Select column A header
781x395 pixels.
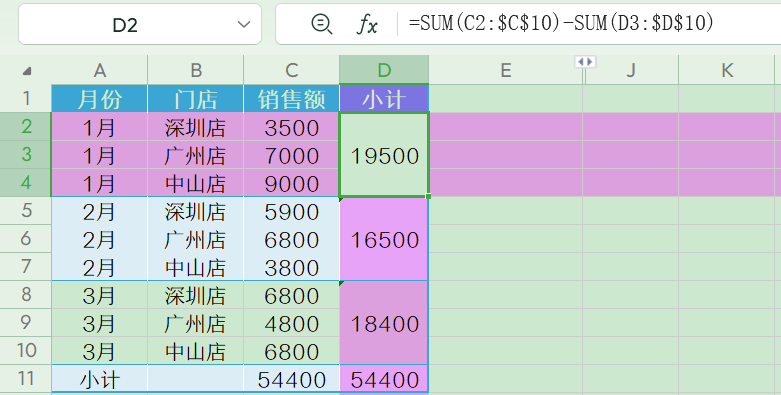click(100, 70)
